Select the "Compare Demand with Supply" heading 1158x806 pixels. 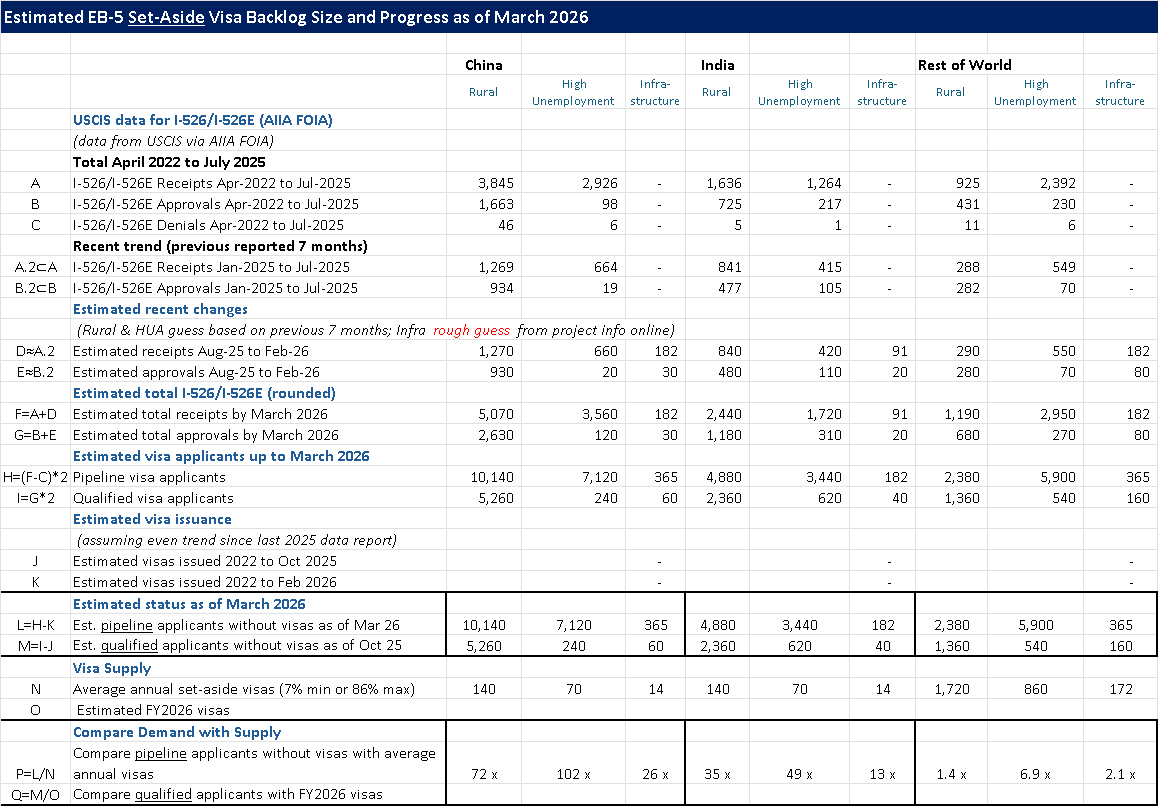[177, 732]
